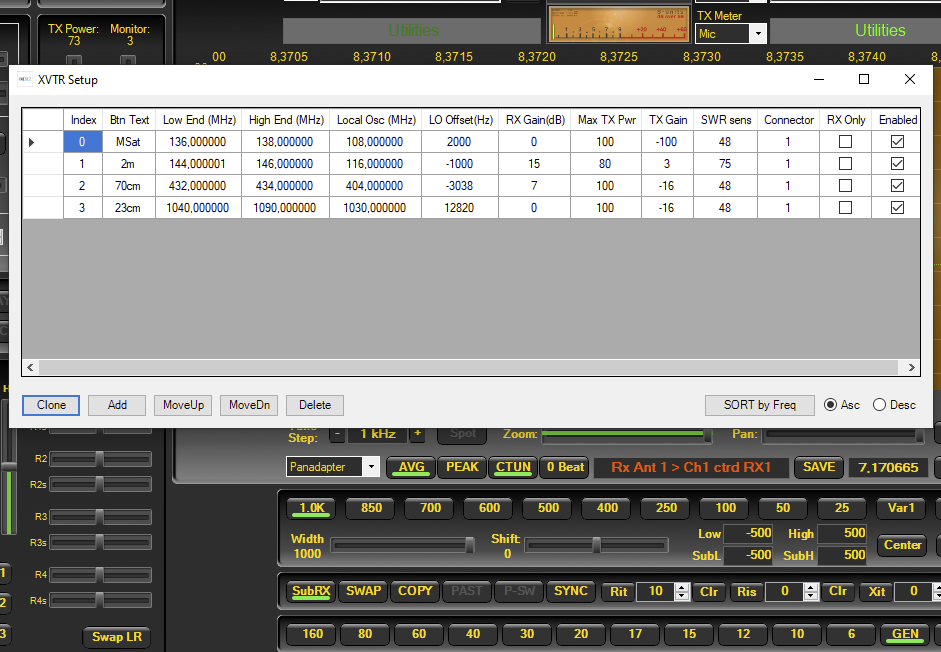Toggle the CTUN button
The height and width of the screenshot is (652, 941).
[x=513, y=467]
